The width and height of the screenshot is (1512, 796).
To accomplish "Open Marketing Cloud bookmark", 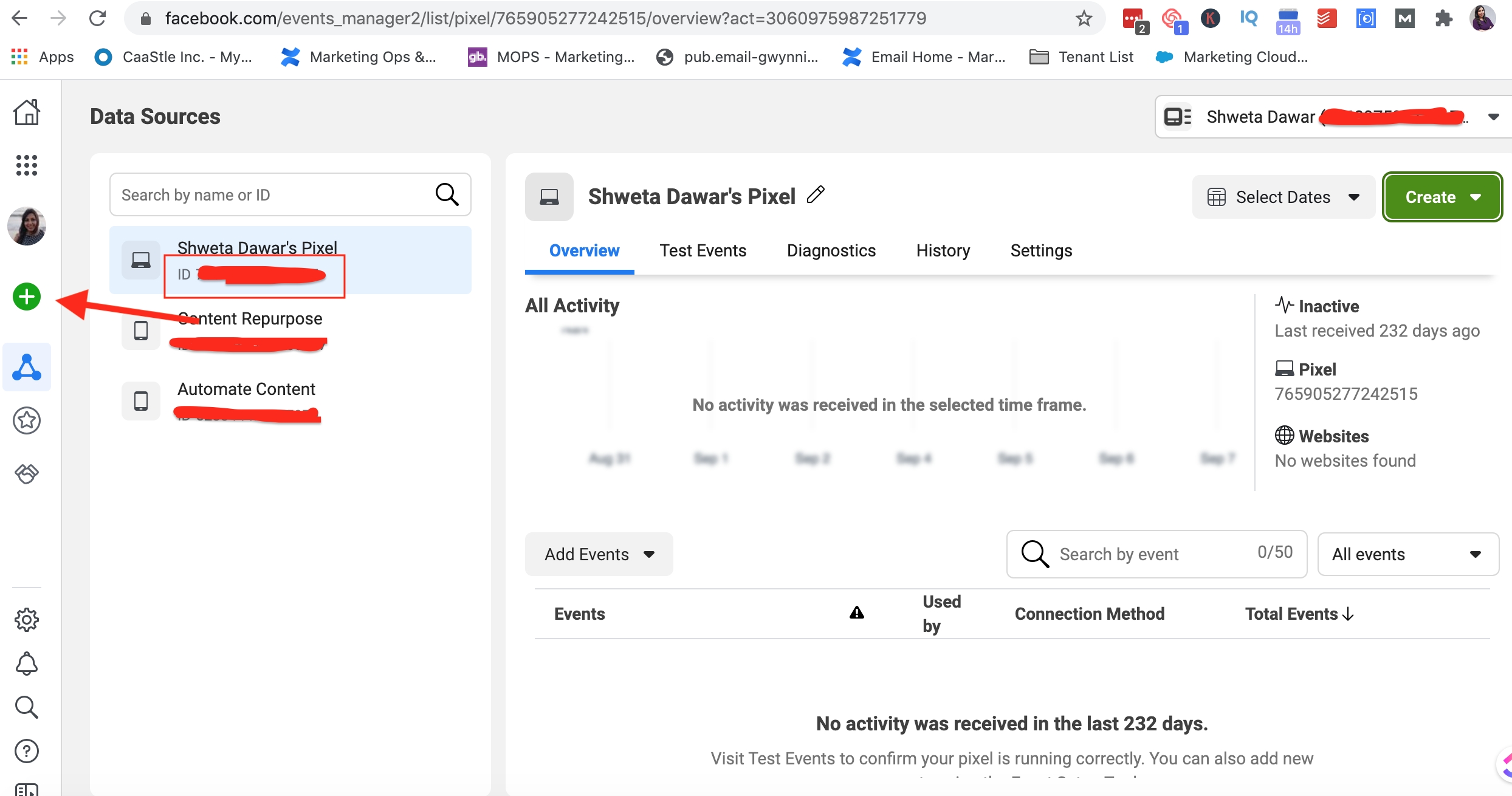I will coord(1232,57).
